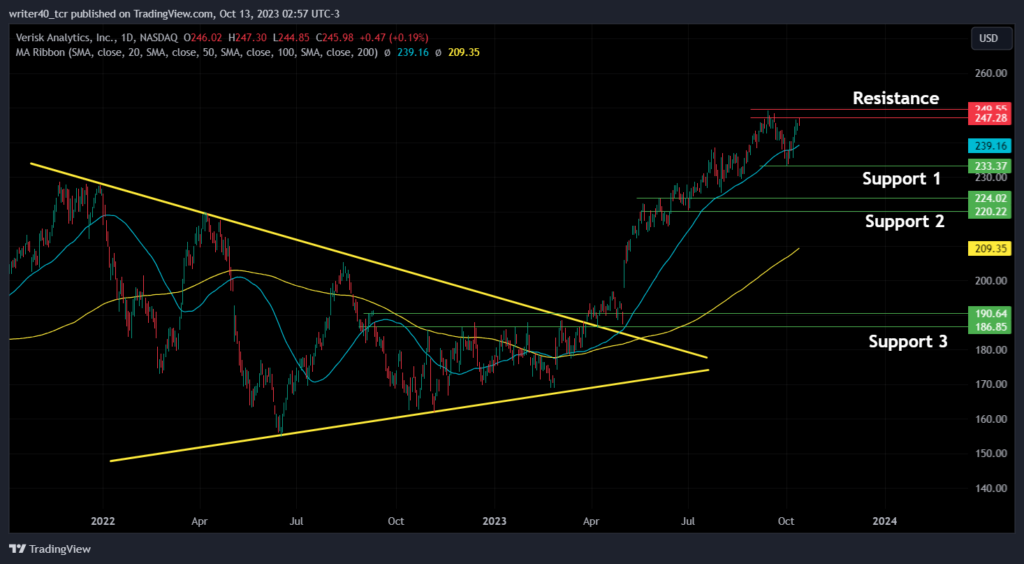Click the 2024 time axis label
This screenshot has width=1024, height=564.
click(885, 522)
